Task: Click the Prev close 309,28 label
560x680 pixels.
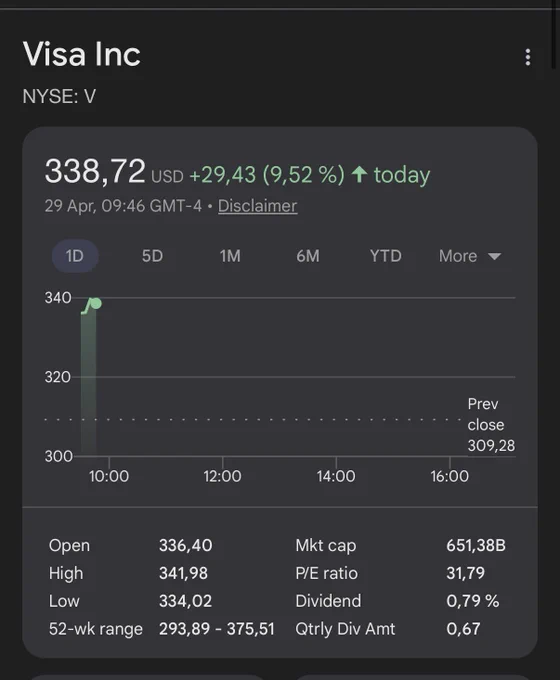Action: click(491, 425)
